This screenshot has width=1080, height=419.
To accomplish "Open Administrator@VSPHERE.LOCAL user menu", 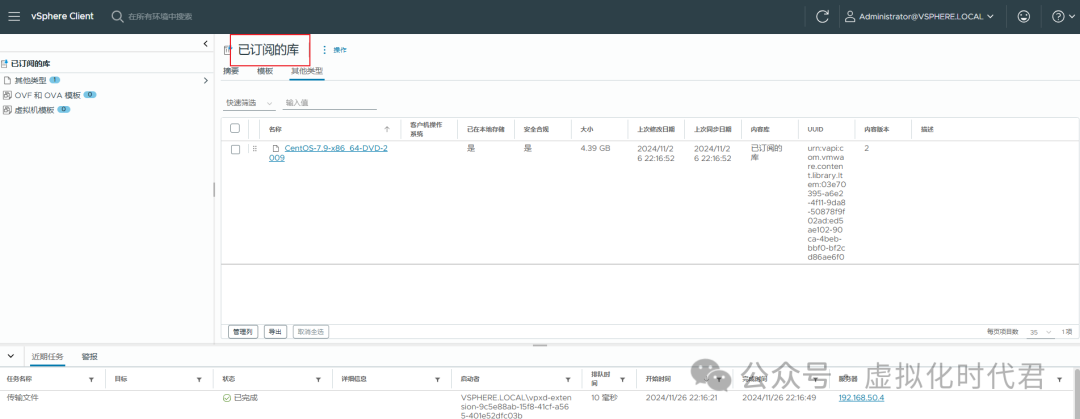I will (x=920, y=17).
